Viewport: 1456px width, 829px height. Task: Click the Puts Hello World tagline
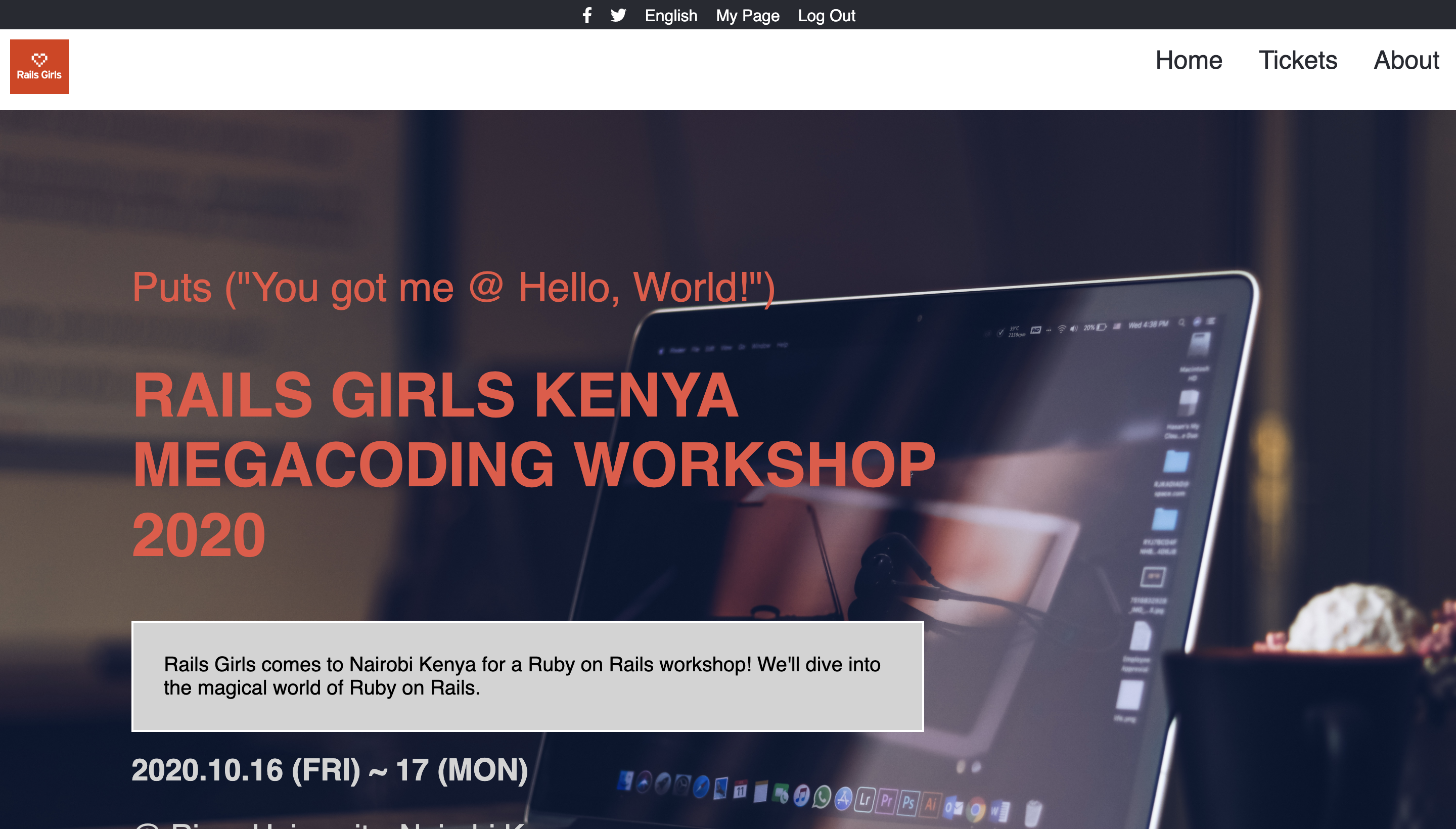point(453,288)
